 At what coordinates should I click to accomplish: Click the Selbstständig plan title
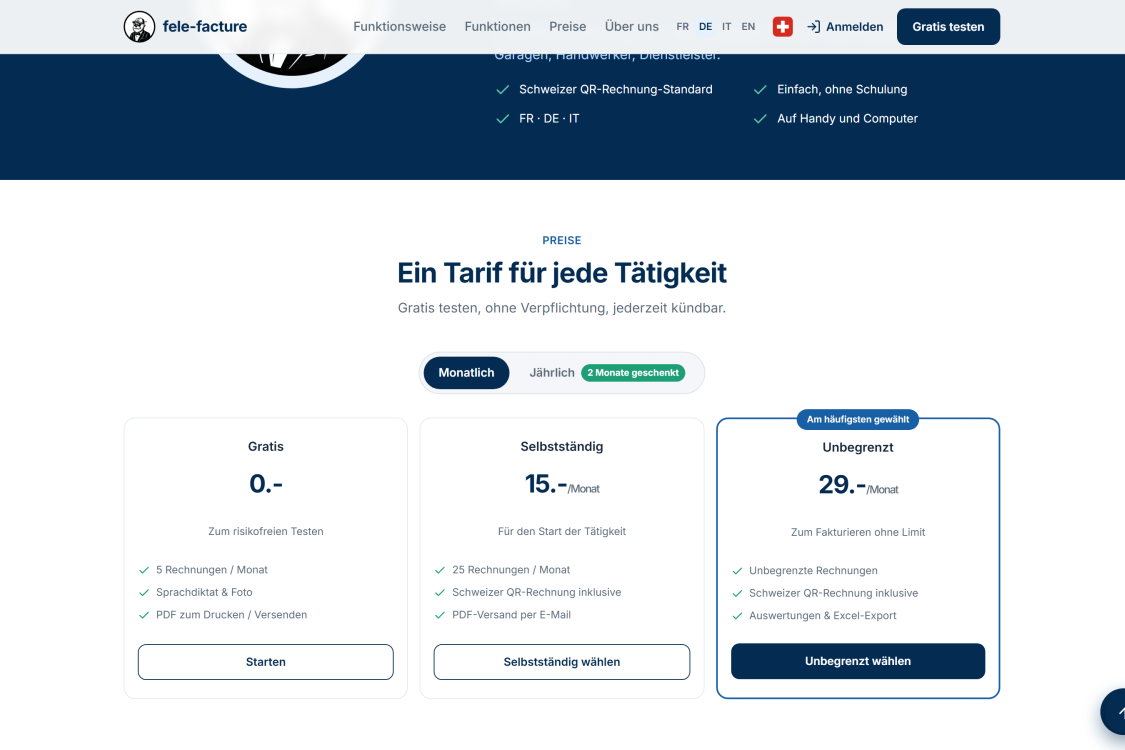click(562, 446)
